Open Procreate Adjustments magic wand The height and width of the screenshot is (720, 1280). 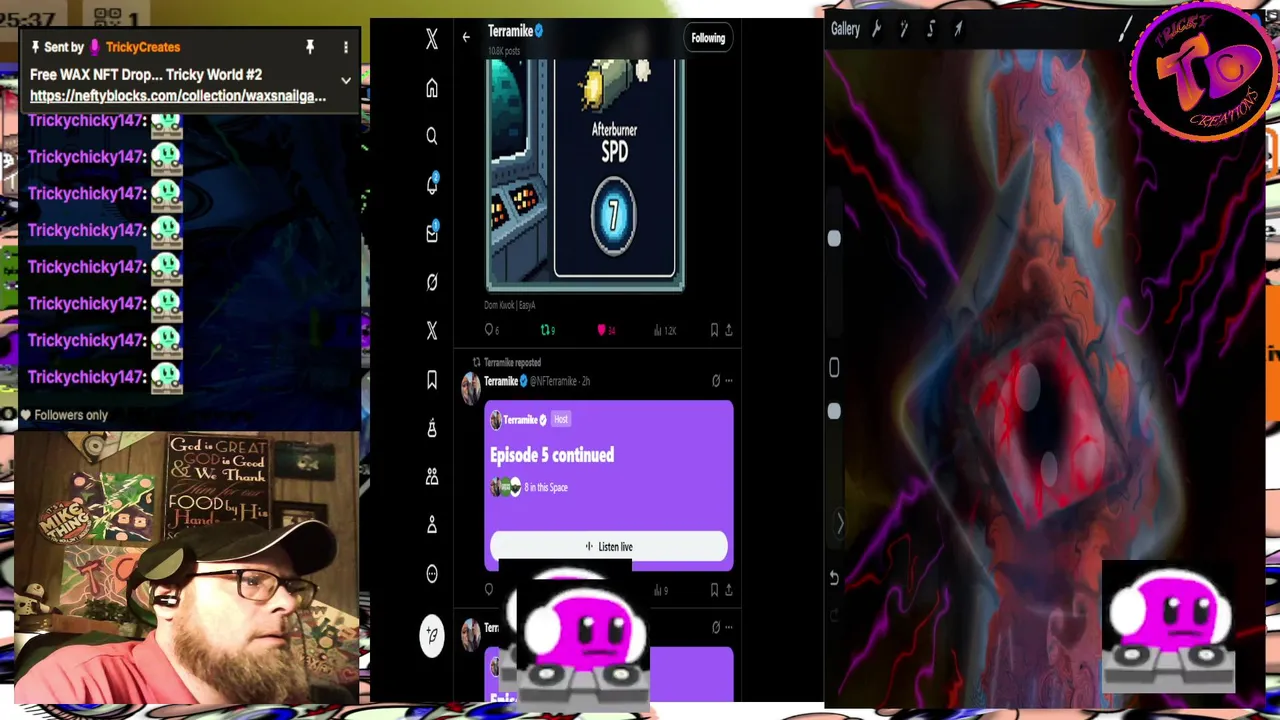point(904,29)
